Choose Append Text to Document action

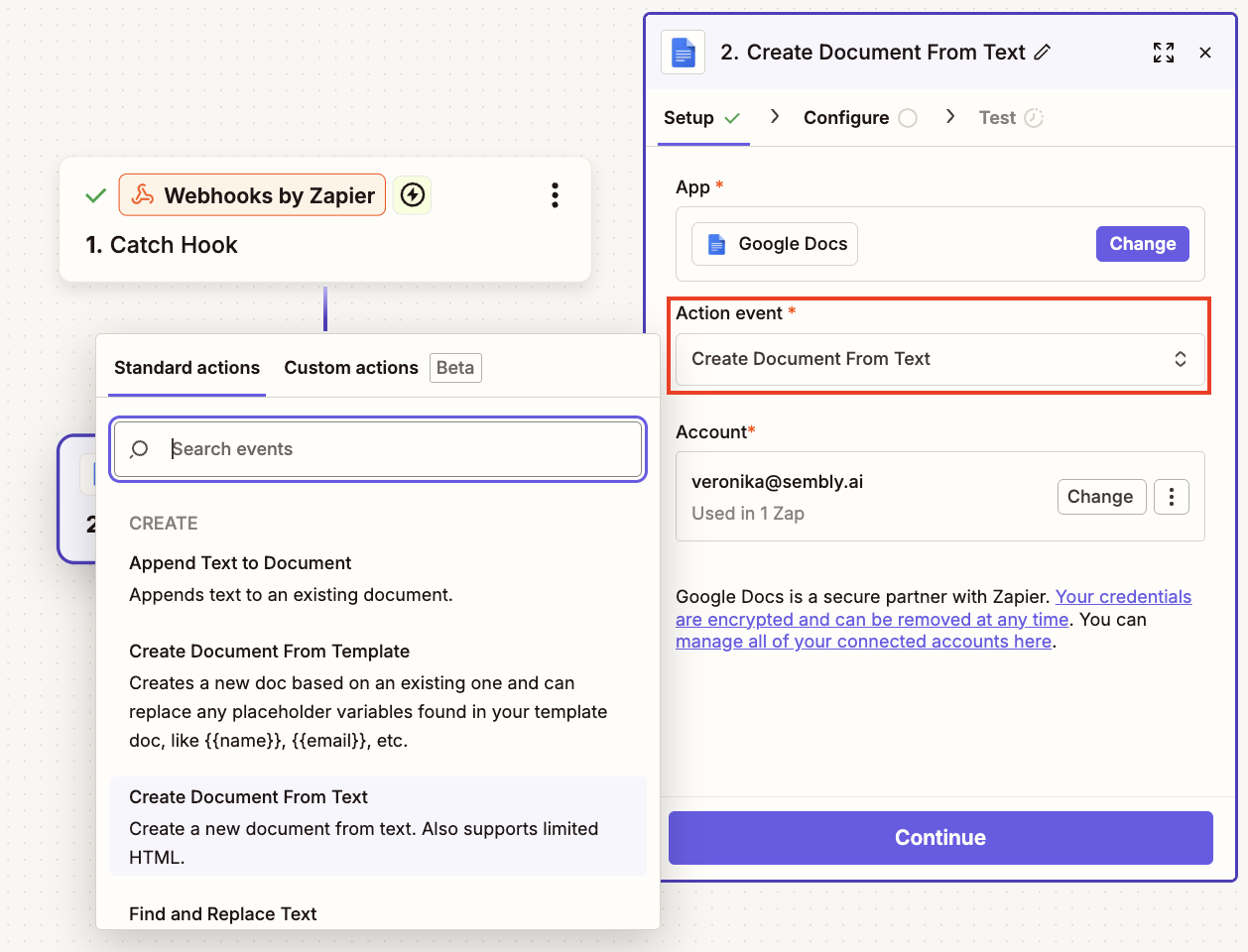tap(378, 579)
